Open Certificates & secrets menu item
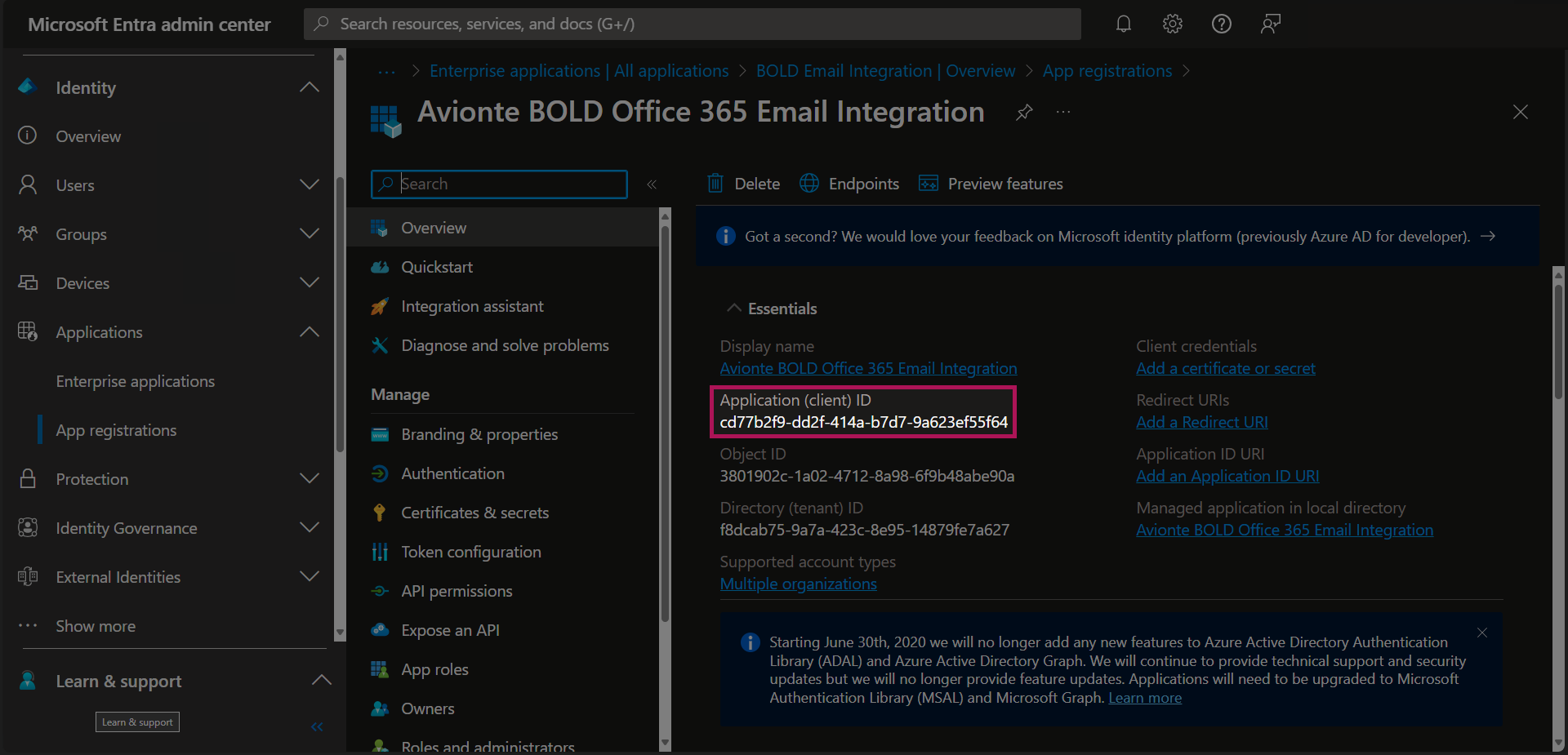 474,513
